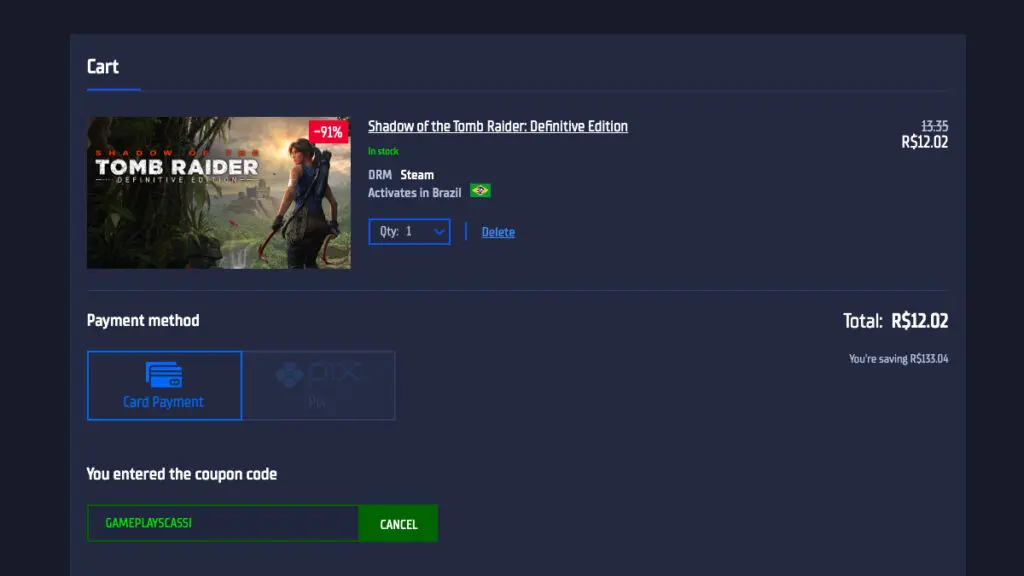The height and width of the screenshot is (576, 1024).
Task: Click the green In stock label
Action: [x=383, y=152]
